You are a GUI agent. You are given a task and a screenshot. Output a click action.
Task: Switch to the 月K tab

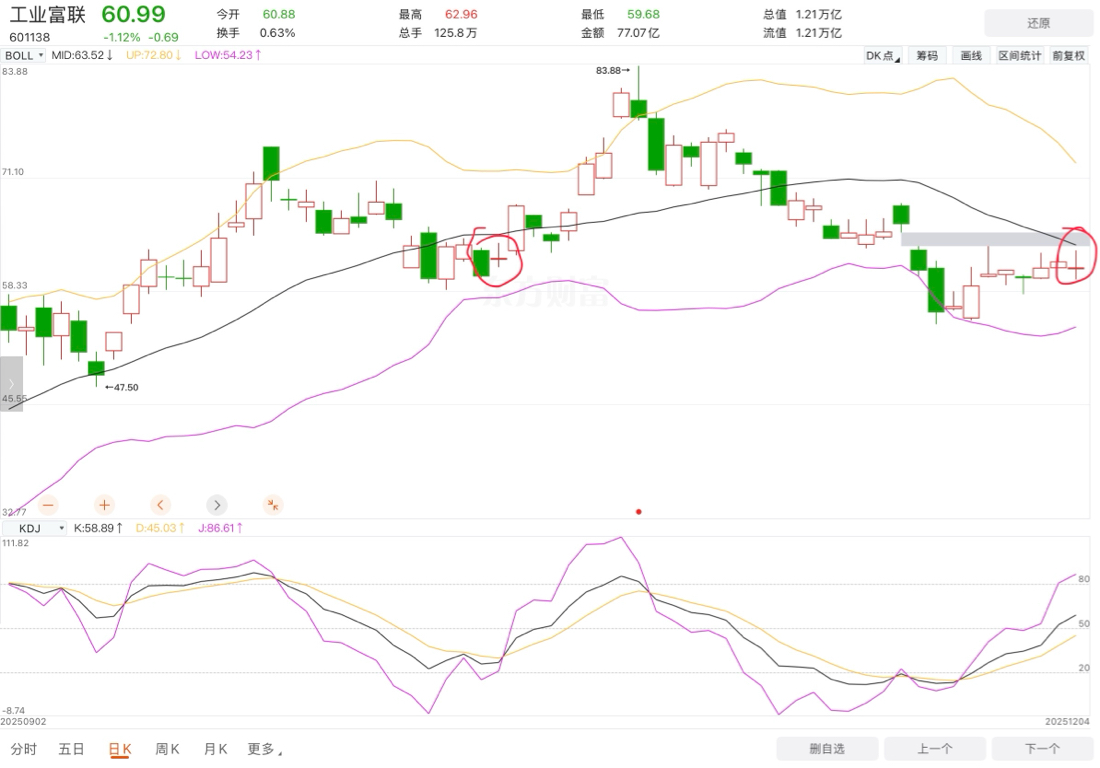(215, 749)
